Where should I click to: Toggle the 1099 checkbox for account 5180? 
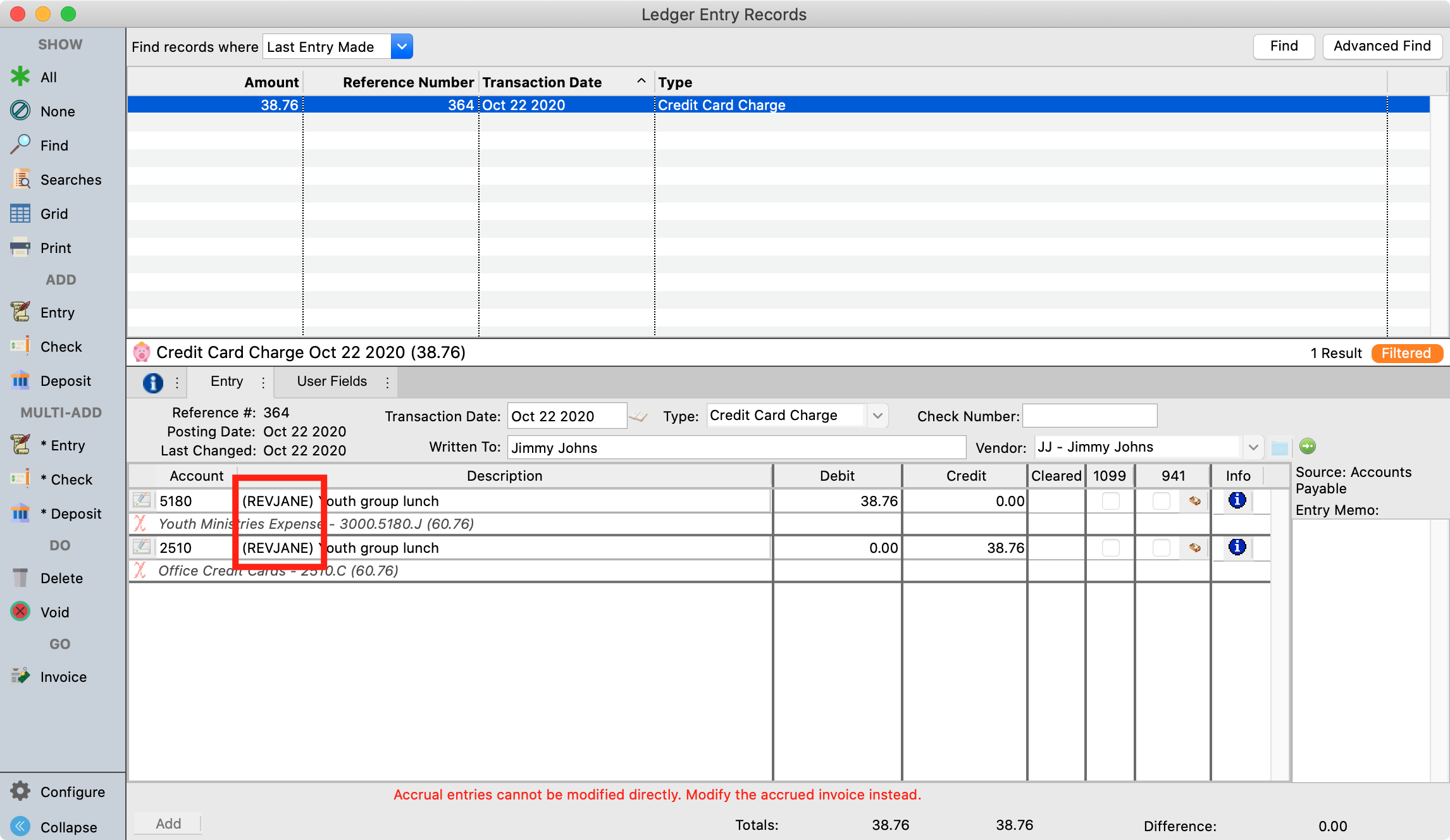pos(1110,501)
